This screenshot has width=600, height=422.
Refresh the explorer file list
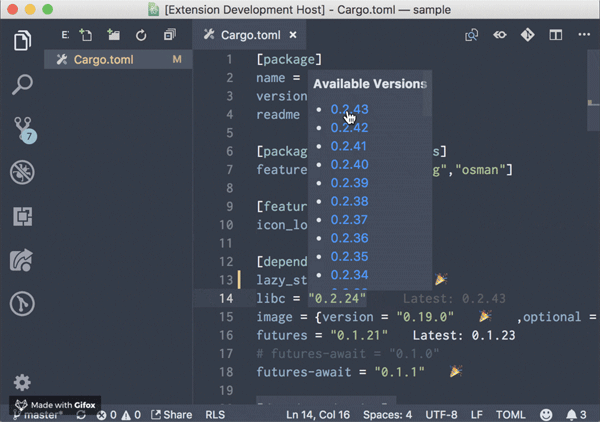(x=141, y=35)
